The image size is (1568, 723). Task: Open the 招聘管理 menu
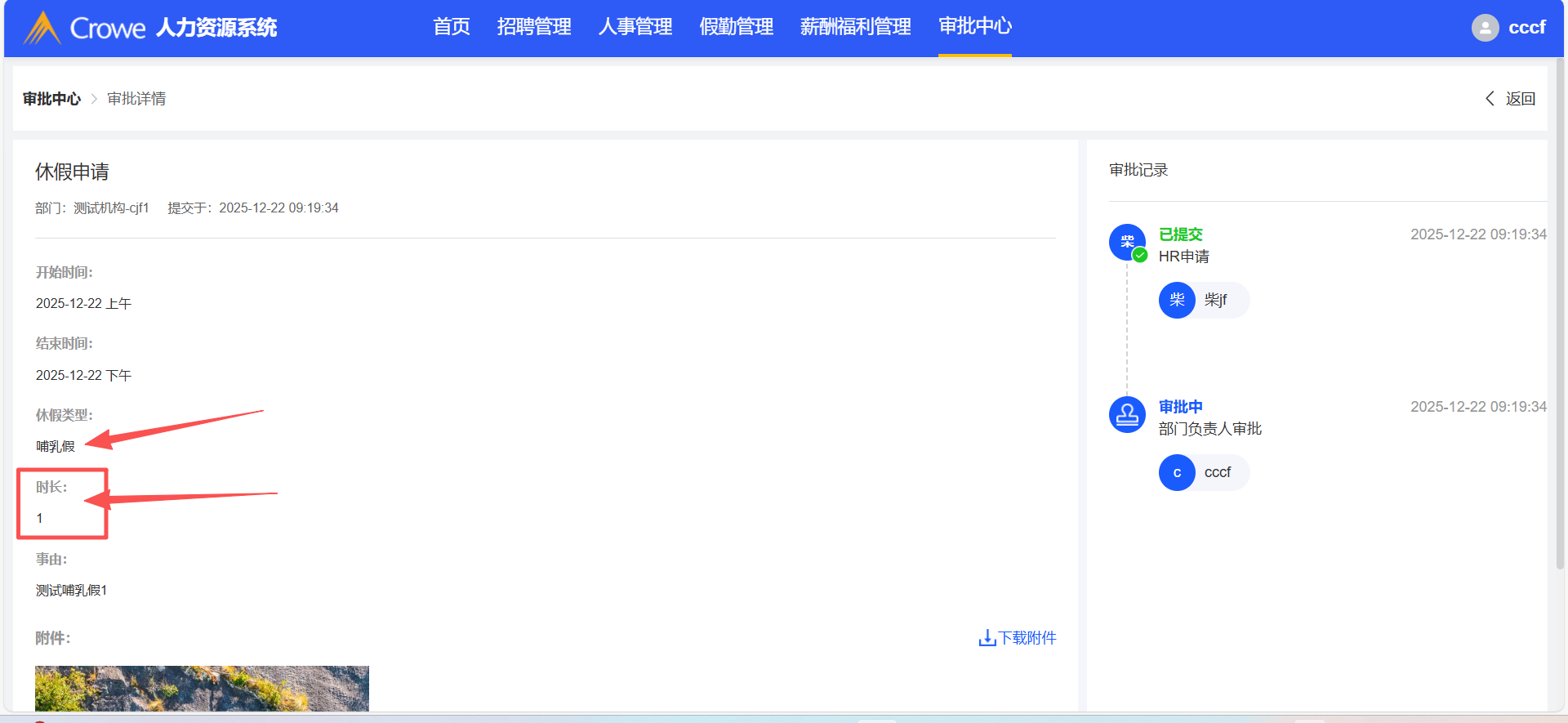(534, 27)
